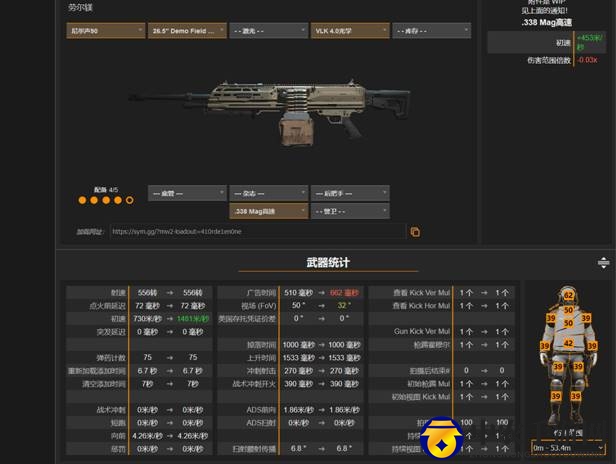Click the 1533 base time value
616x464 pixels.
(x=299, y=358)
